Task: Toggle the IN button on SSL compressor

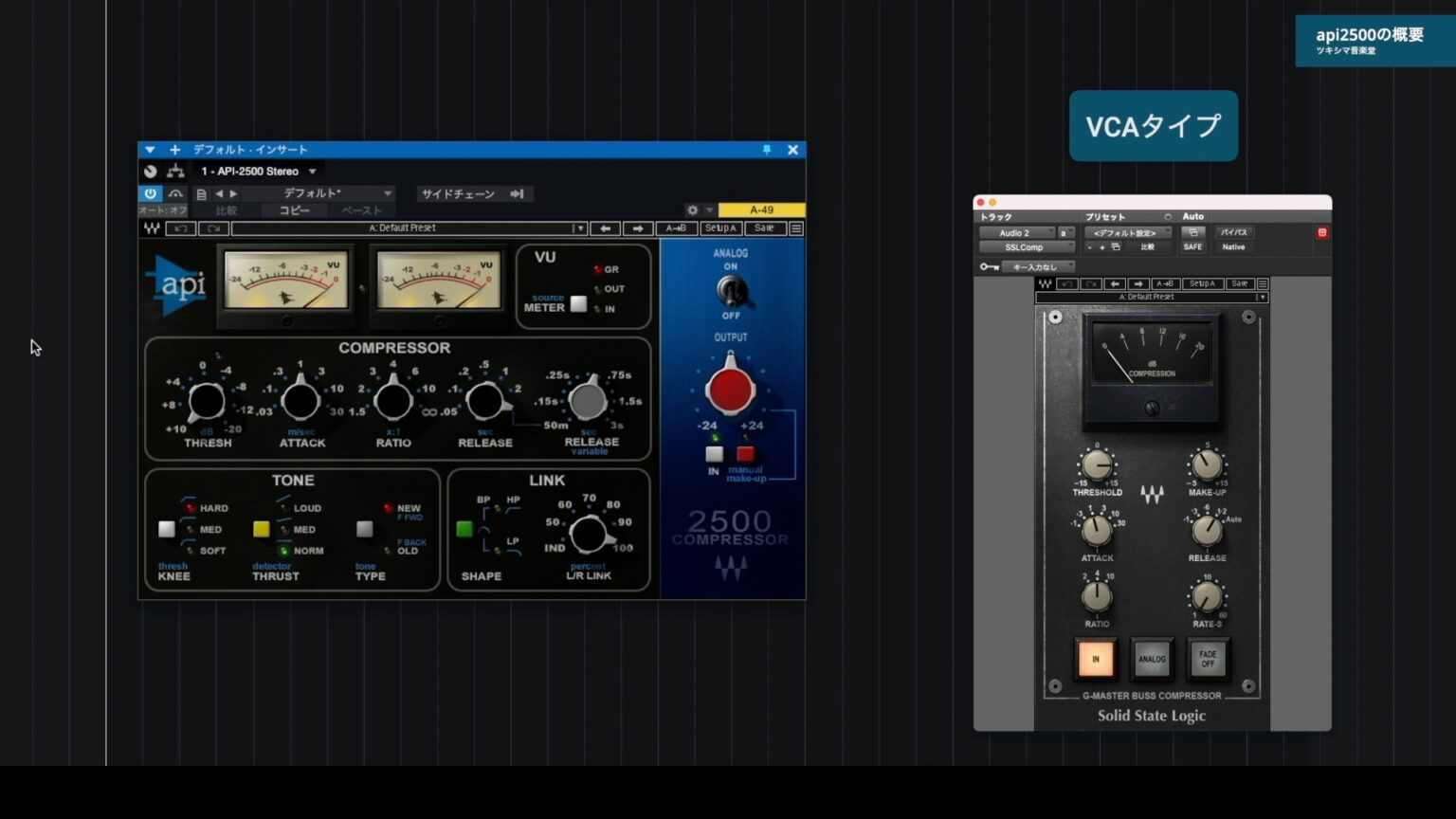Action: pos(1095,658)
